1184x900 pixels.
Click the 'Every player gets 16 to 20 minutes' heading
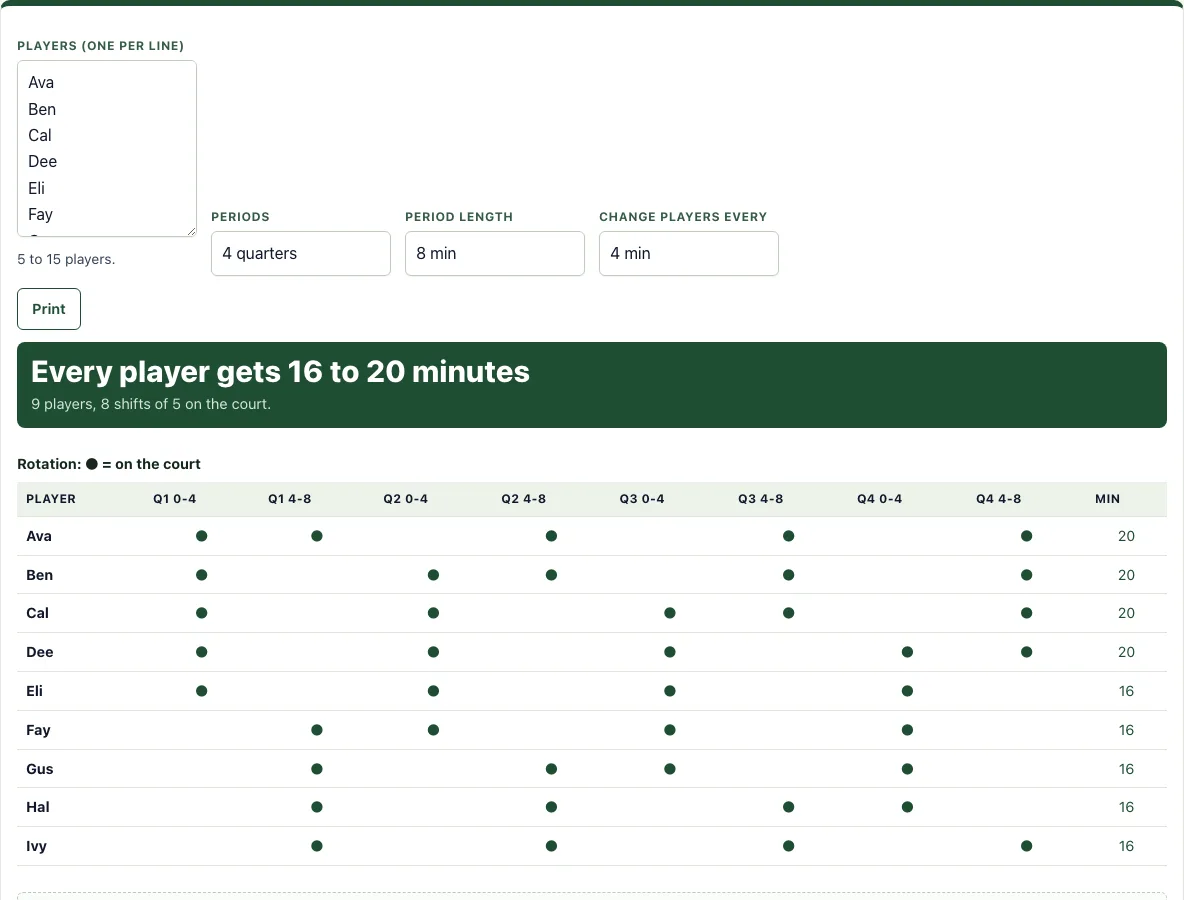point(280,371)
